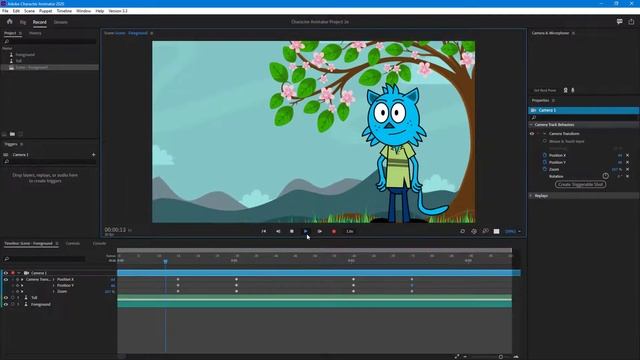The height and width of the screenshot is (360, 640).
Task: Expand the Zoom timeline row
Action: (53, 291)
